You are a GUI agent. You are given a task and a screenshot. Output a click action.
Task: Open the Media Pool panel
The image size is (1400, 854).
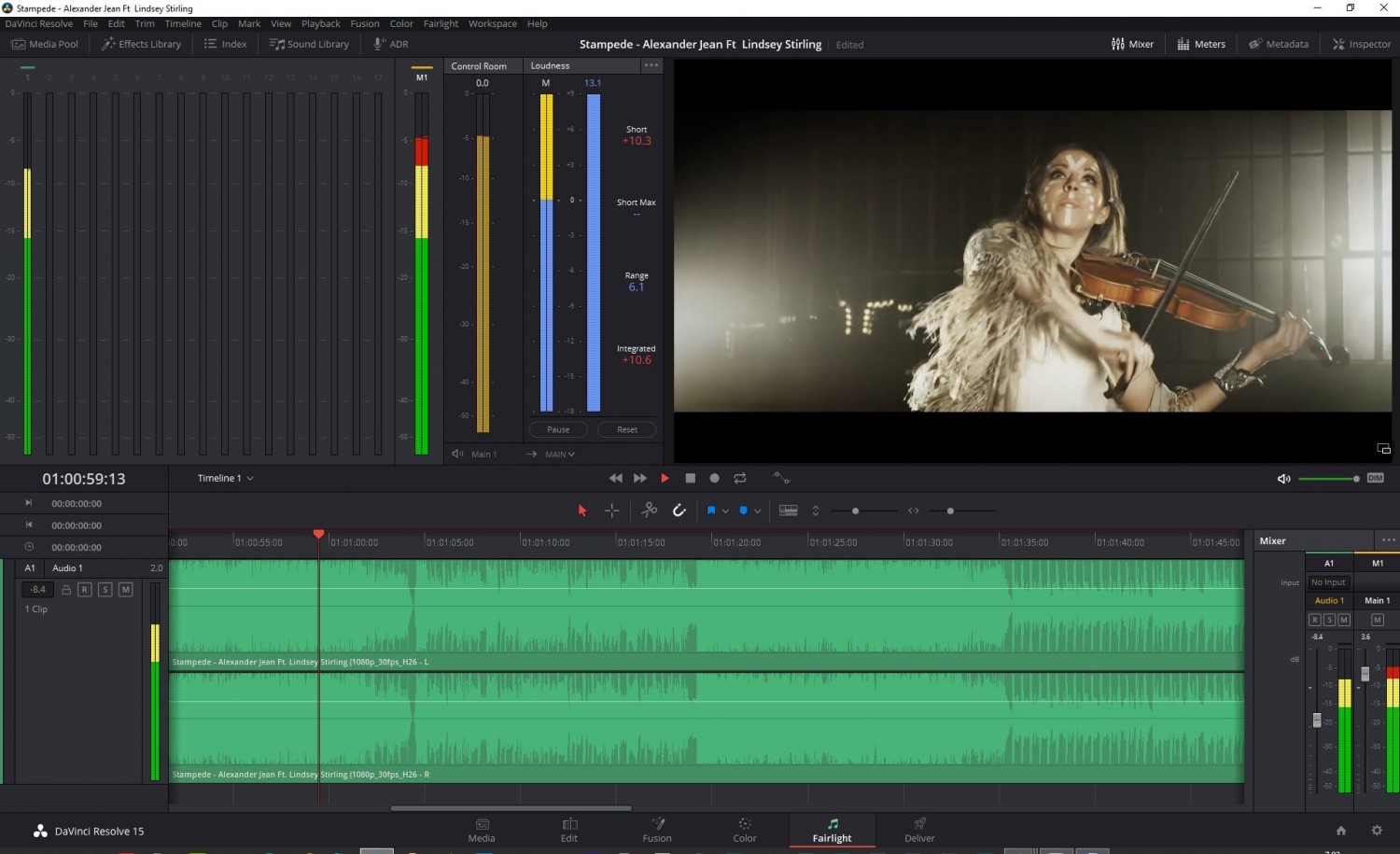pyautogui.click(x=45, y=44)
